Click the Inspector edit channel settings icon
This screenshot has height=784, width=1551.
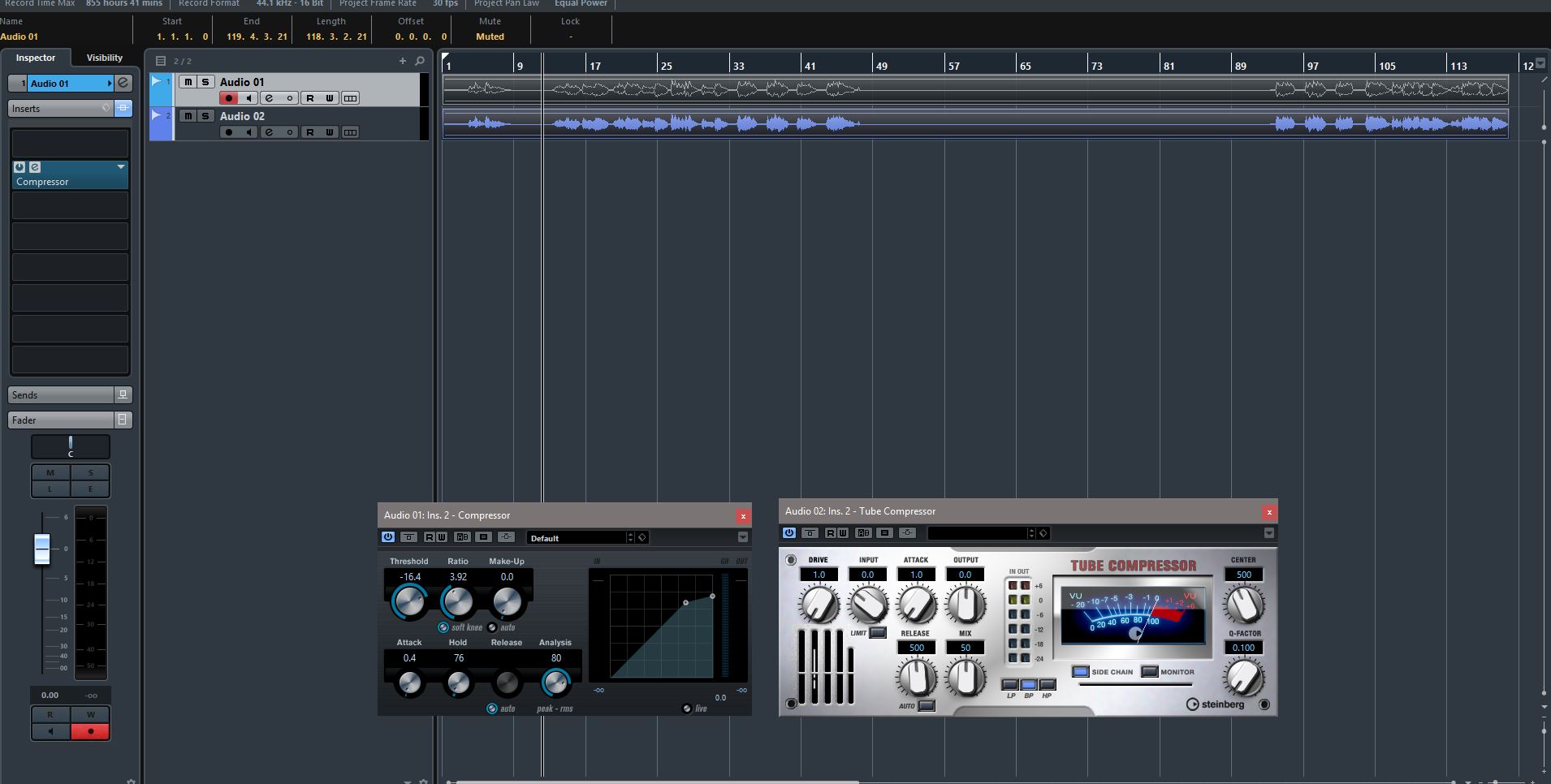pos(123,83)
